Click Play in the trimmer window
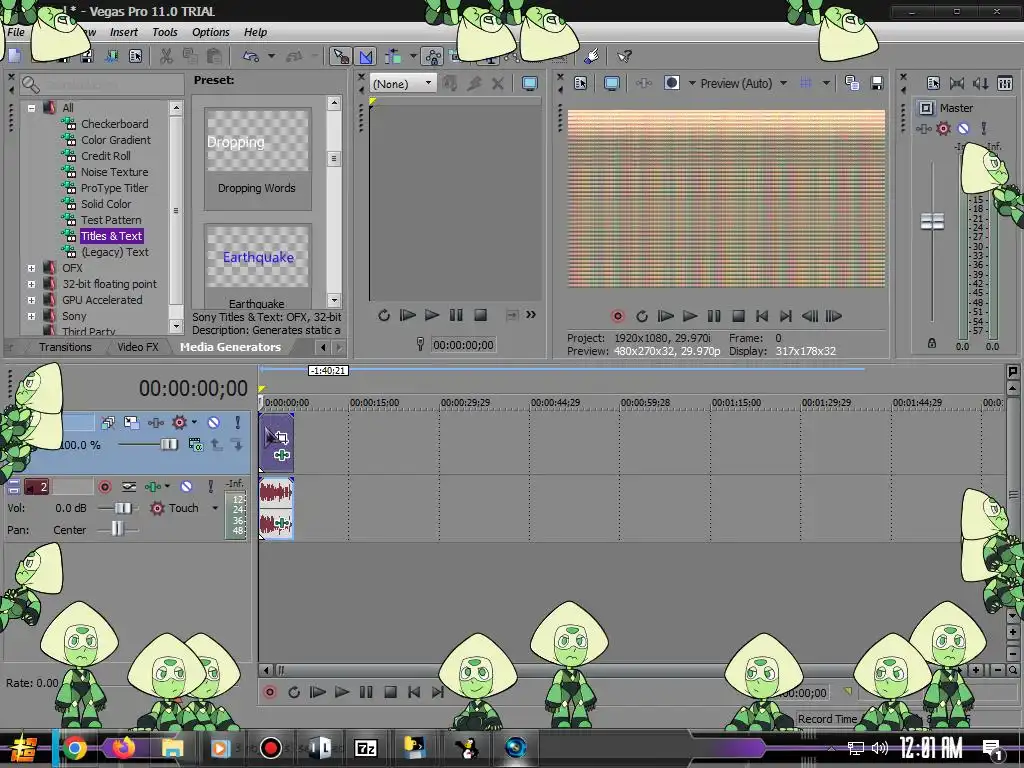 (x=432, y=315)
